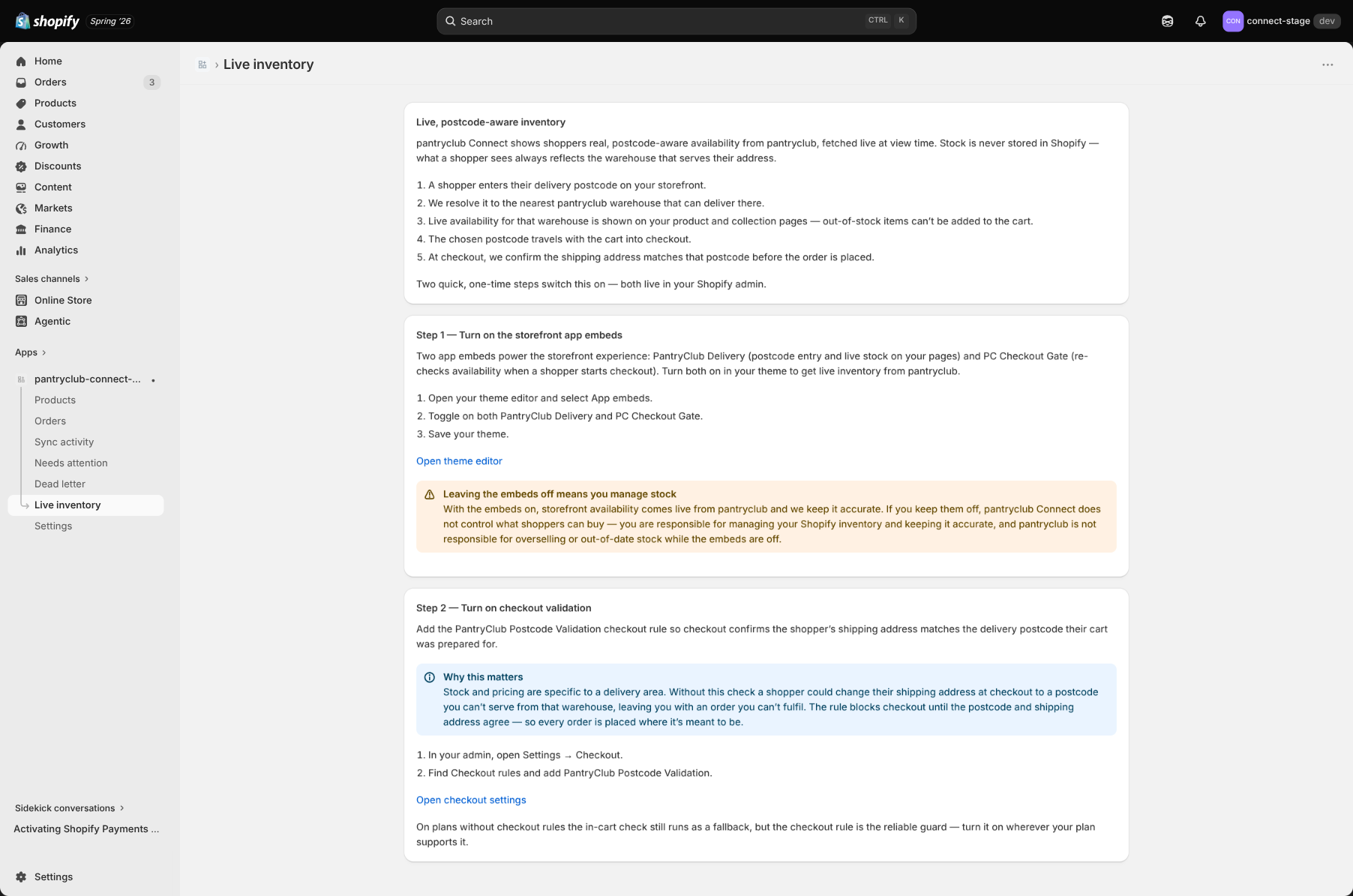The image size is (1353, 896).
Task: Click the Markets globe icon
Action: click(21, 208)
